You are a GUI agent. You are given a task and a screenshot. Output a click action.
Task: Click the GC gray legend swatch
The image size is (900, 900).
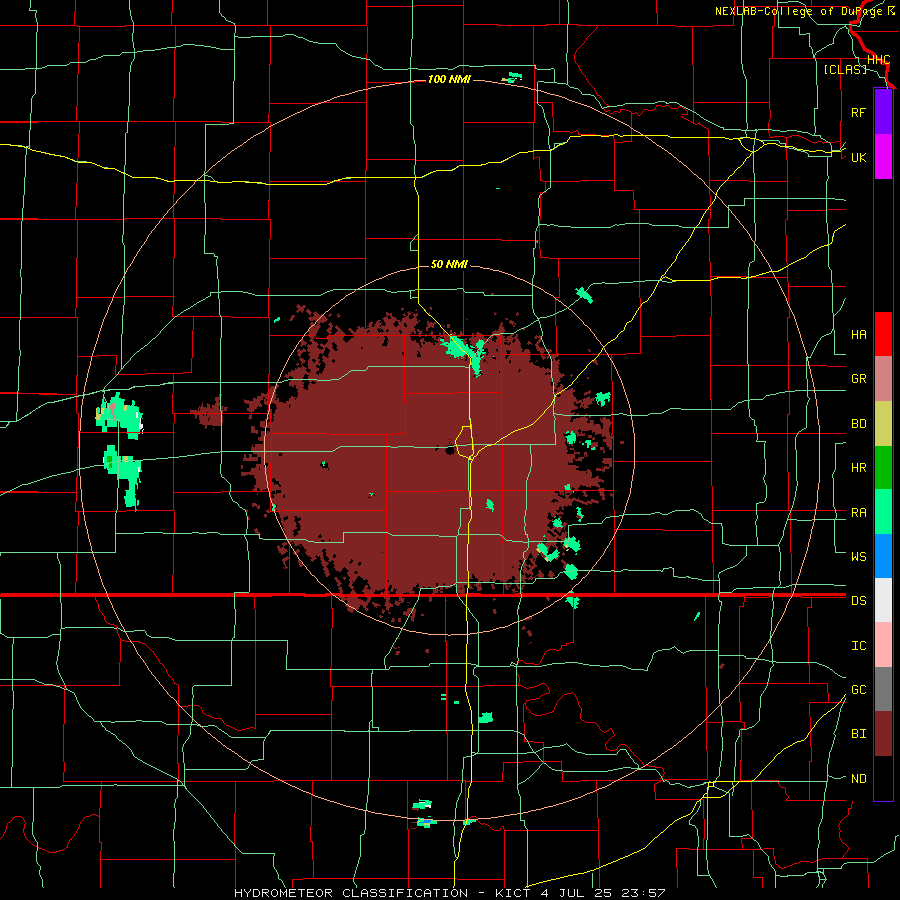(x=883, y=689)
